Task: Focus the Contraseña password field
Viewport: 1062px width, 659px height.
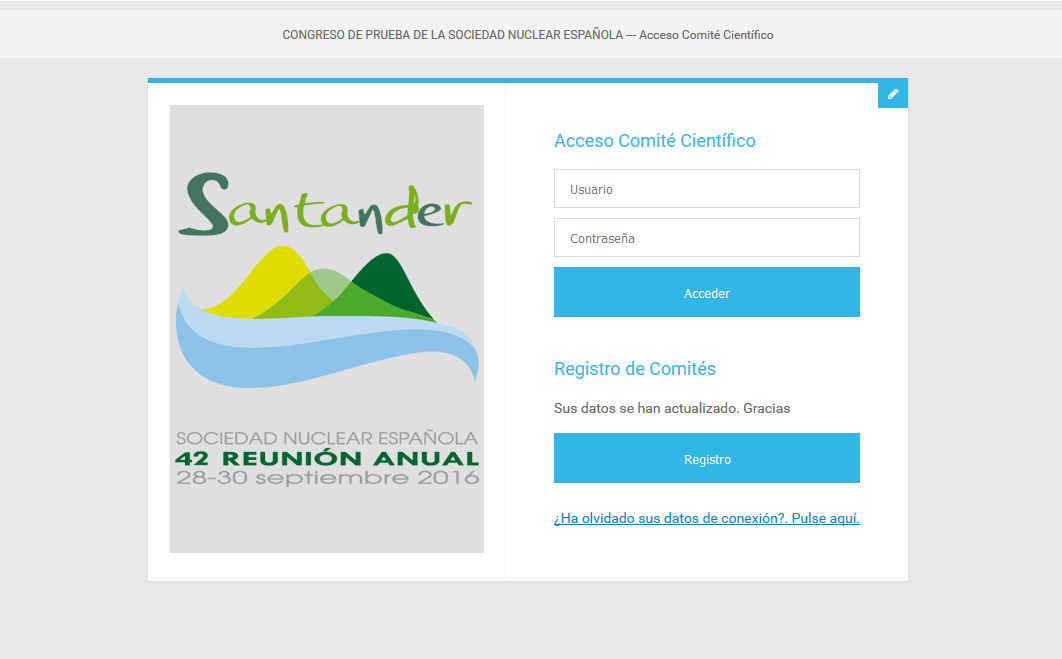Action: 706,238
